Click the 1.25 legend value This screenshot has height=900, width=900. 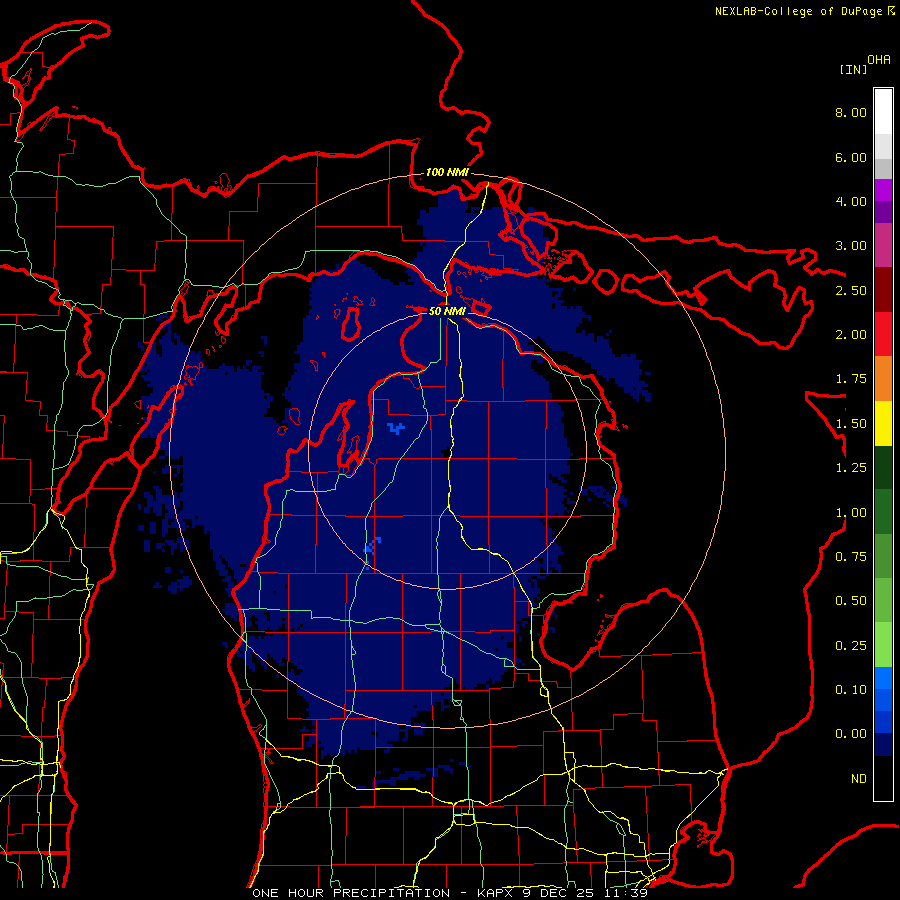[x=851, y=468]
